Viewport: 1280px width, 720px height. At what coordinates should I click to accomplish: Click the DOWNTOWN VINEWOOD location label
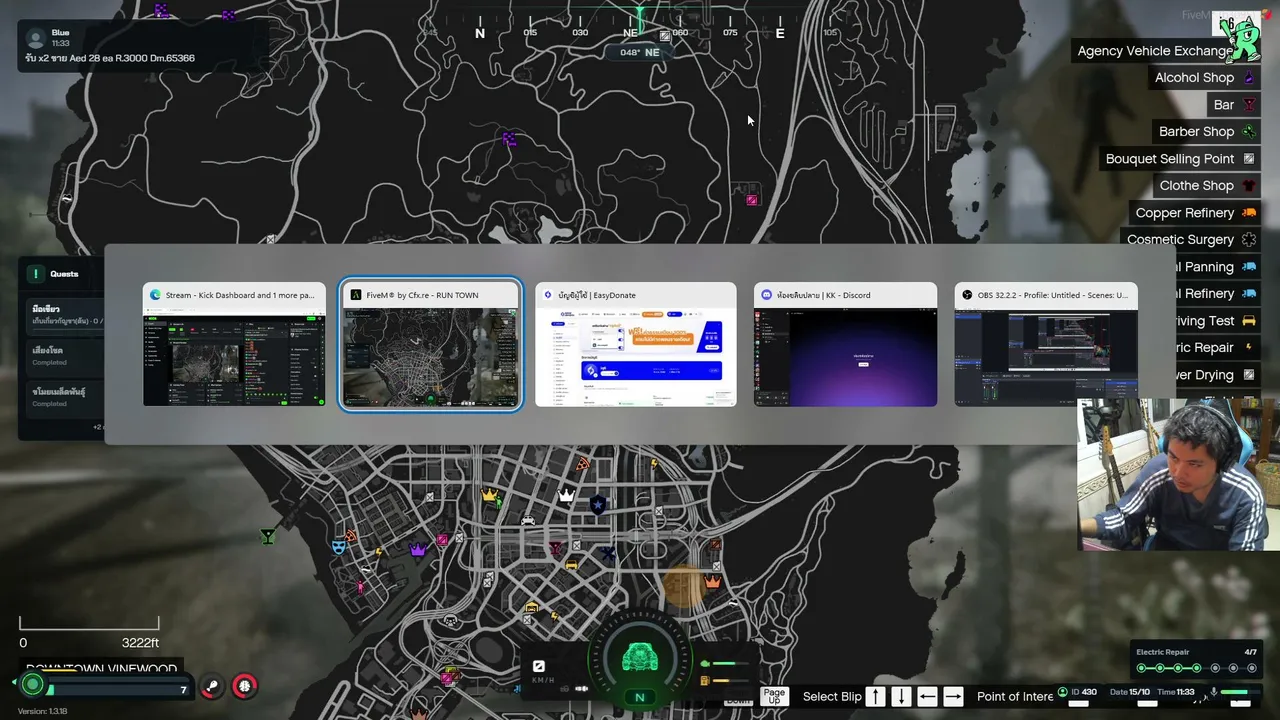pos(101,669)
